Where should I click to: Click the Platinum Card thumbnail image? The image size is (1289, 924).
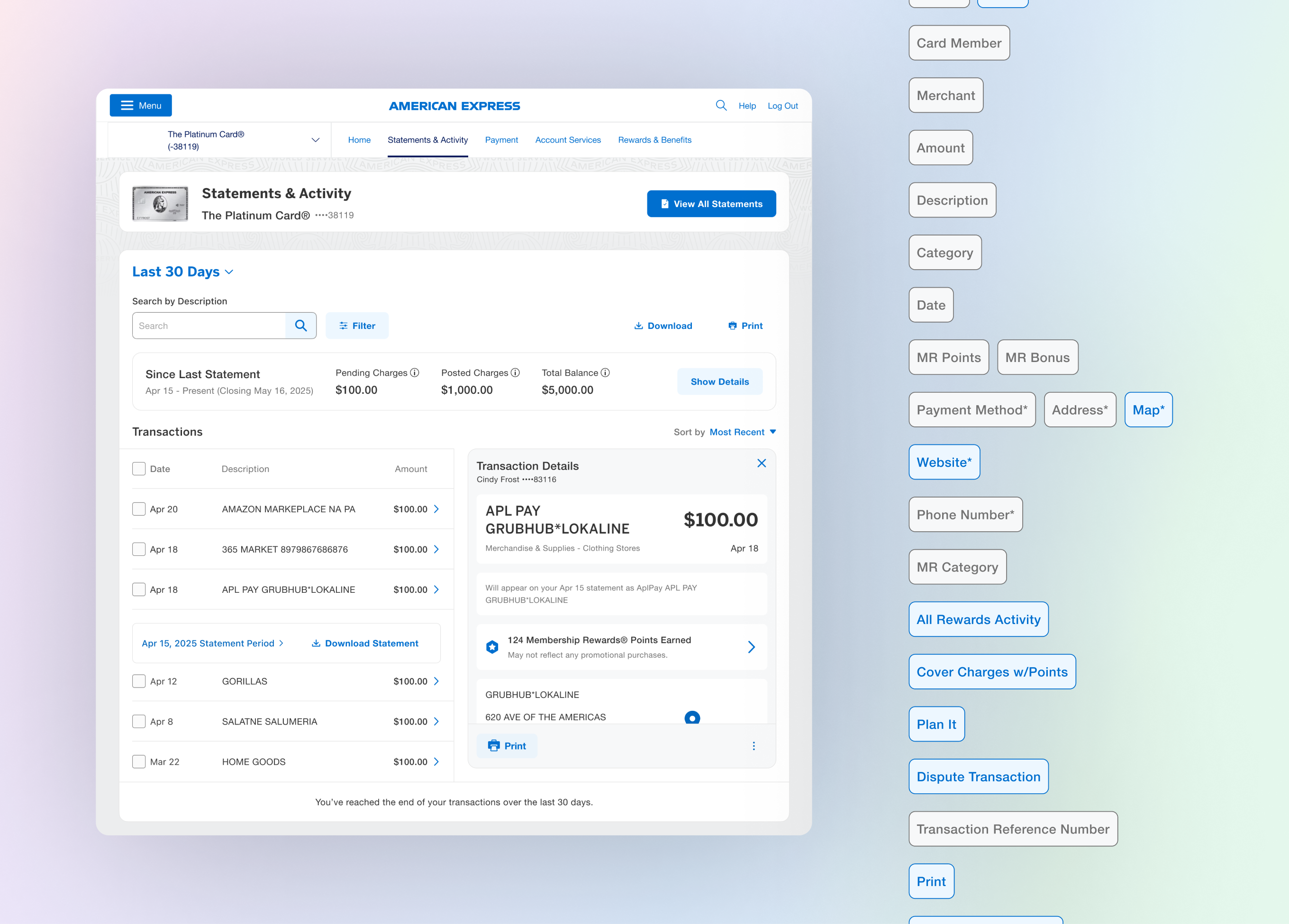[x=160, y=203]
